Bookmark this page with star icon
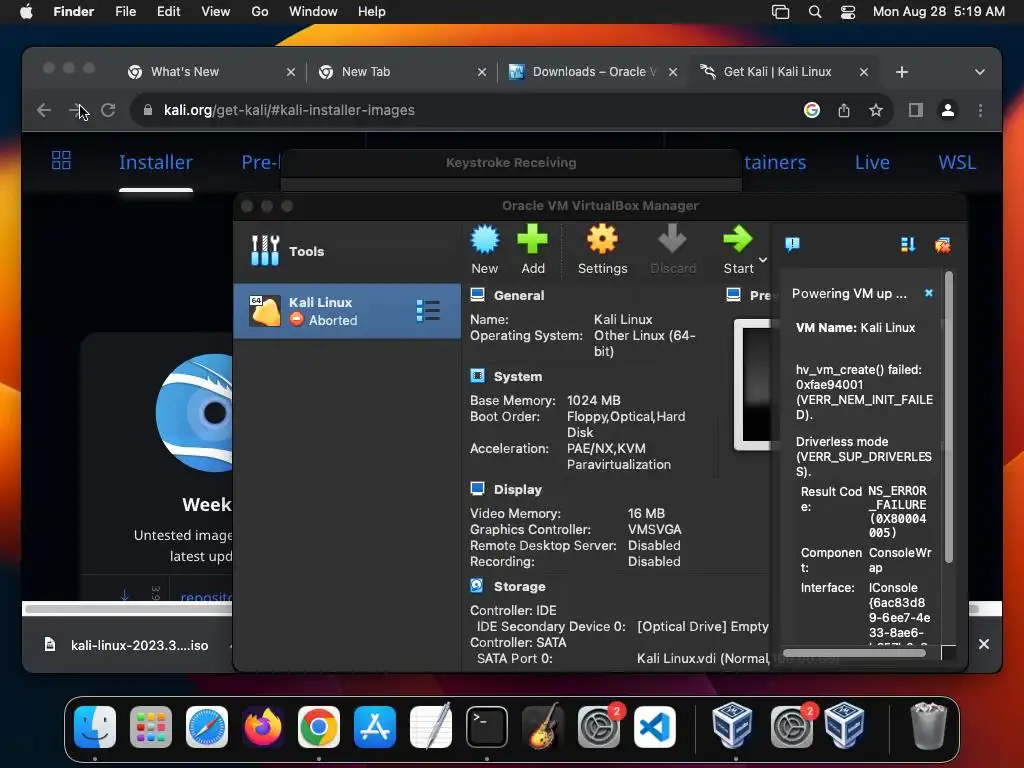This screenshot has width=1024, height=768. tap(876, 110)
